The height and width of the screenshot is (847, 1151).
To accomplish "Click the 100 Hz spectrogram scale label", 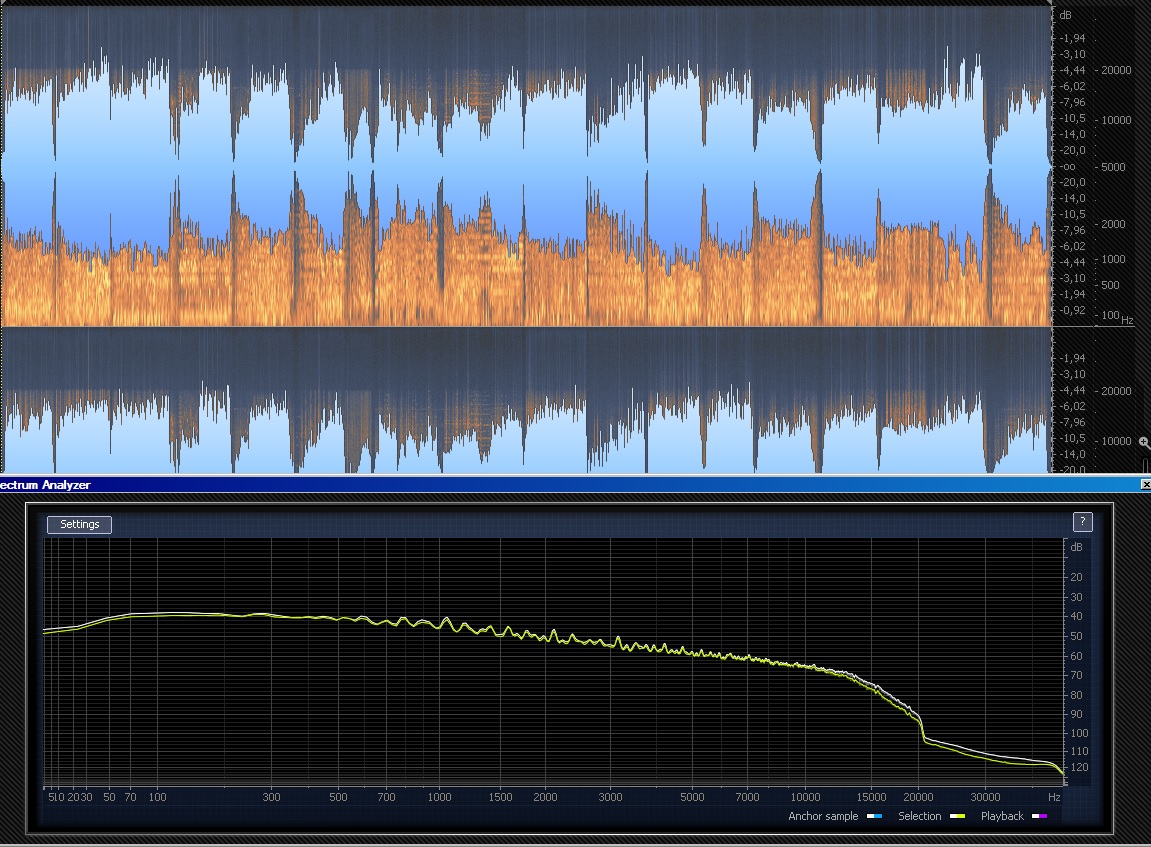I will tap(1111, 315).
